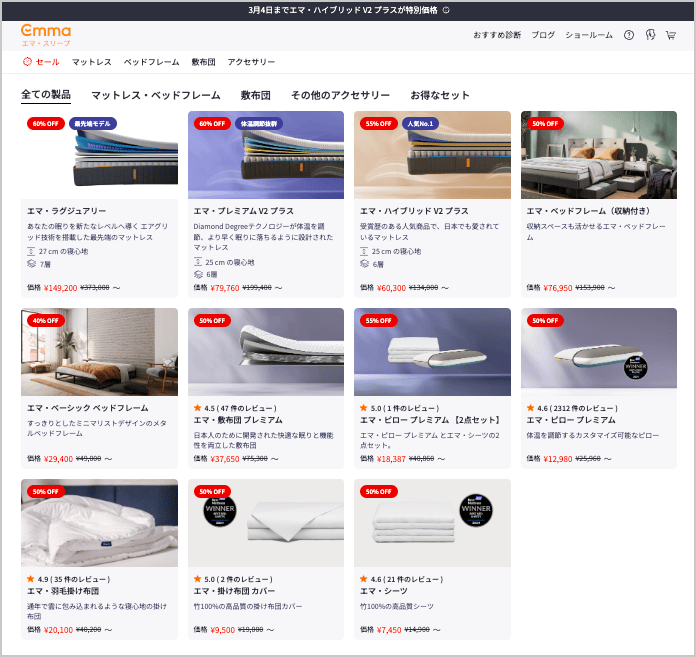Screen dimensions: 696x657
Task: Open the マットレス menu
Action: pos(92,62)
